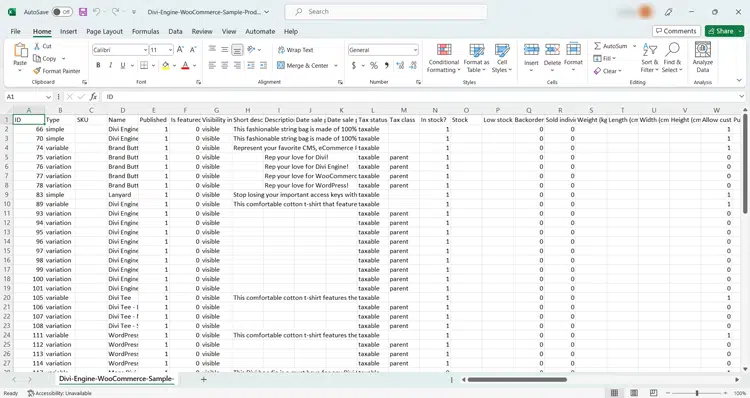750x398 pixels.
Task: Open Cell Styles gallery
Action: [x=502, y=58]
